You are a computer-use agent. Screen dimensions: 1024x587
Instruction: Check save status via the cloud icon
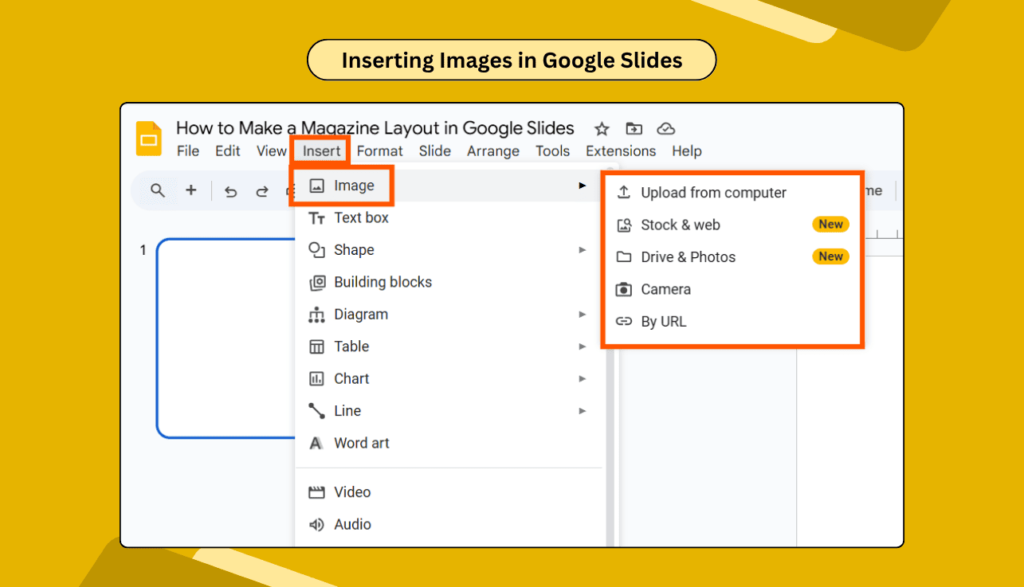pyautogui.click(x=666, y=128)
